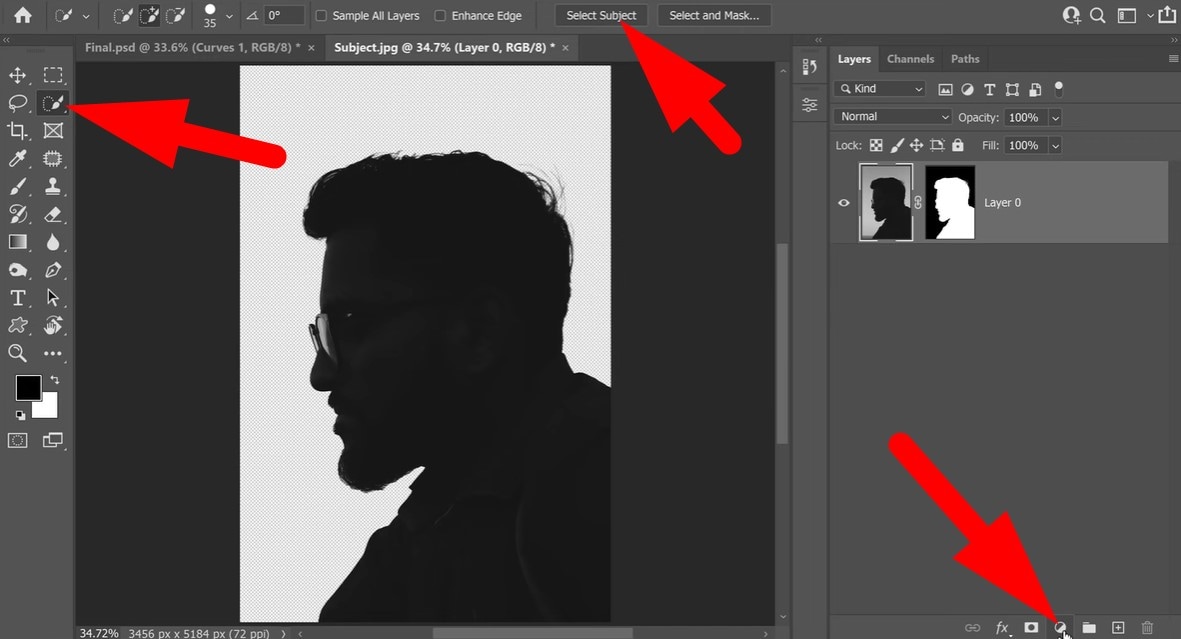Select the Eraser tool
Image resolution: width=1181 pixels, height=639 pixels.
click(x=53, y=214)
